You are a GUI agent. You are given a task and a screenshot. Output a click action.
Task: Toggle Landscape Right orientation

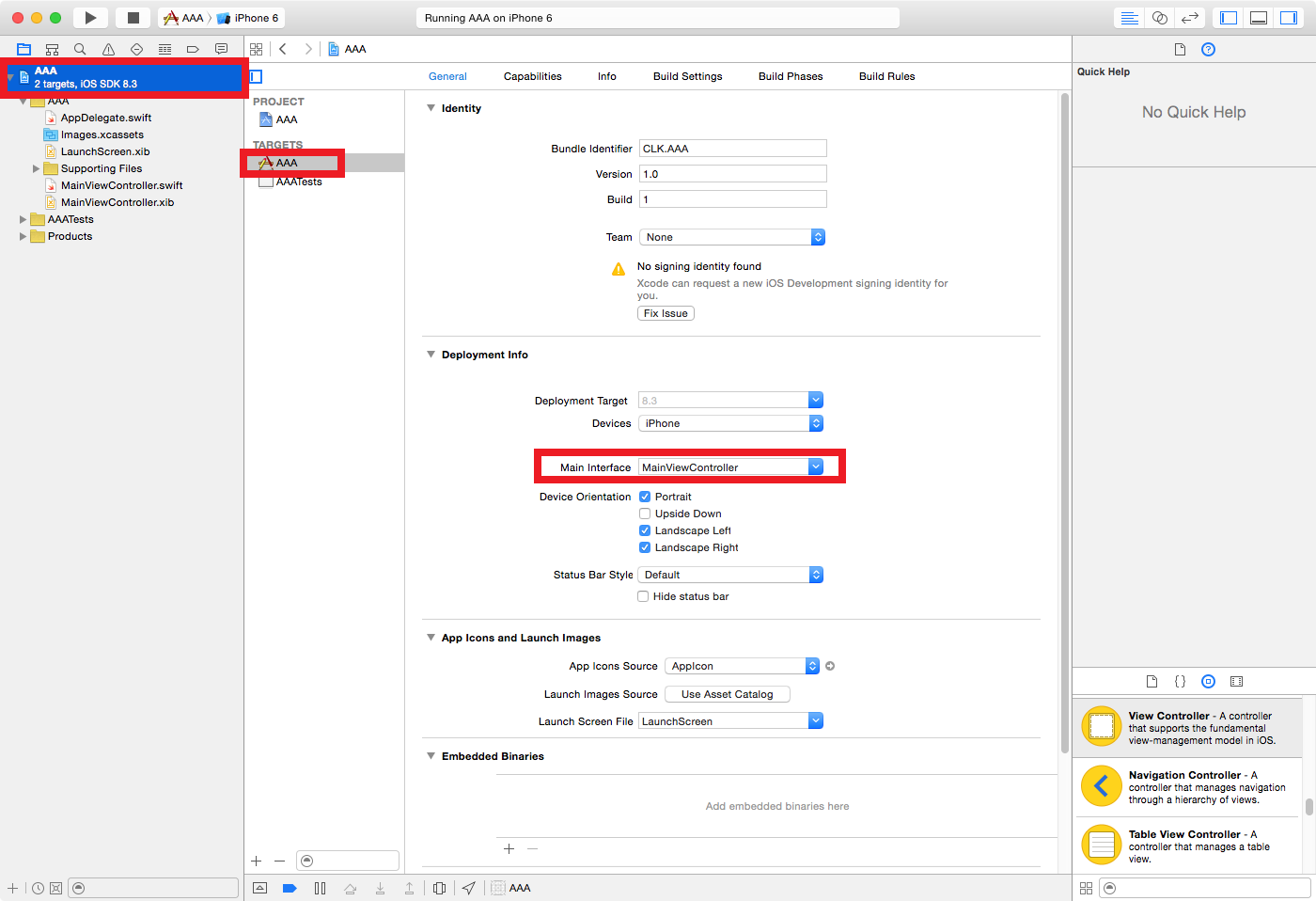645,547
